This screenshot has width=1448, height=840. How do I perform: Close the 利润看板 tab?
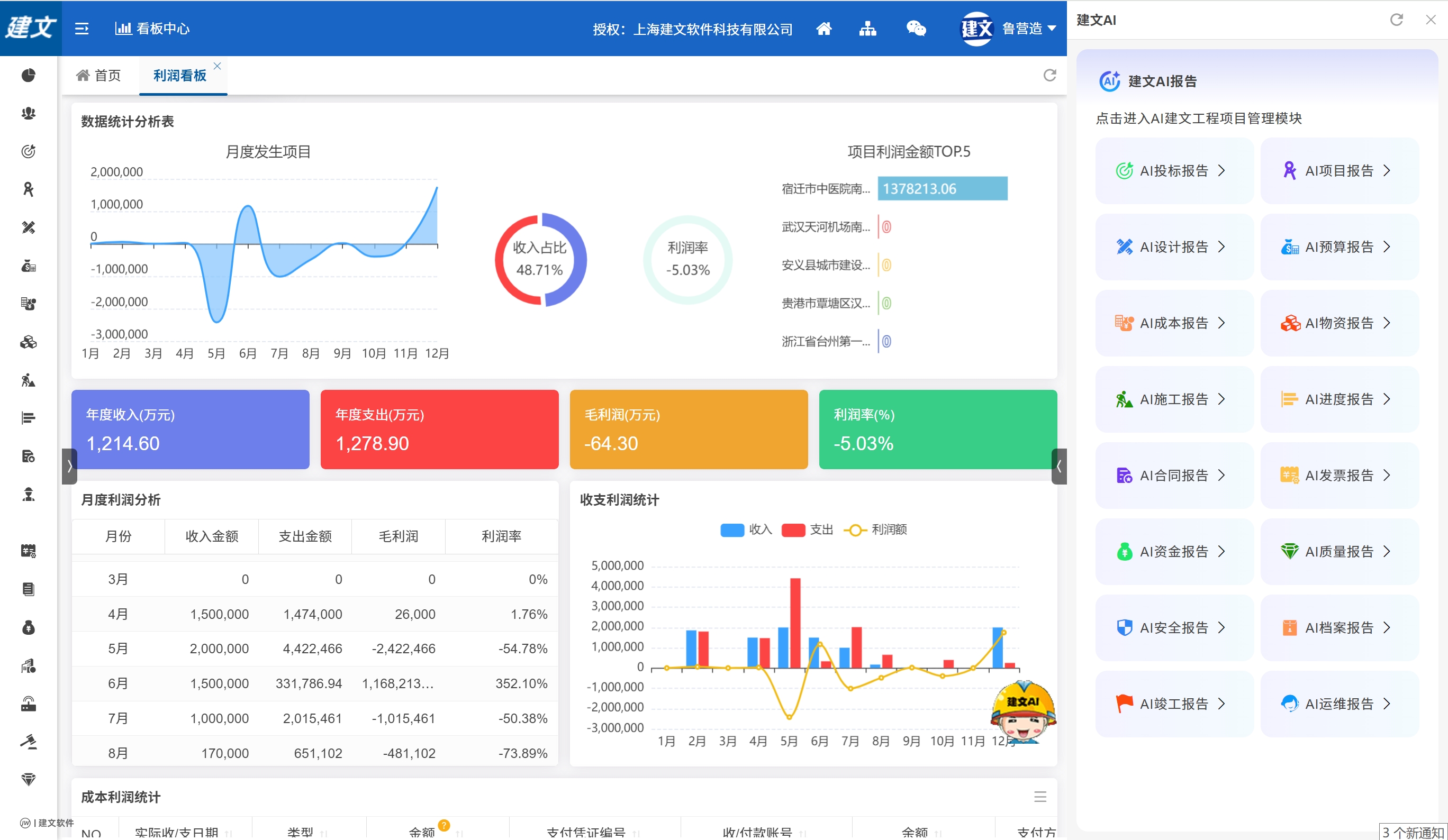(217, 66)
